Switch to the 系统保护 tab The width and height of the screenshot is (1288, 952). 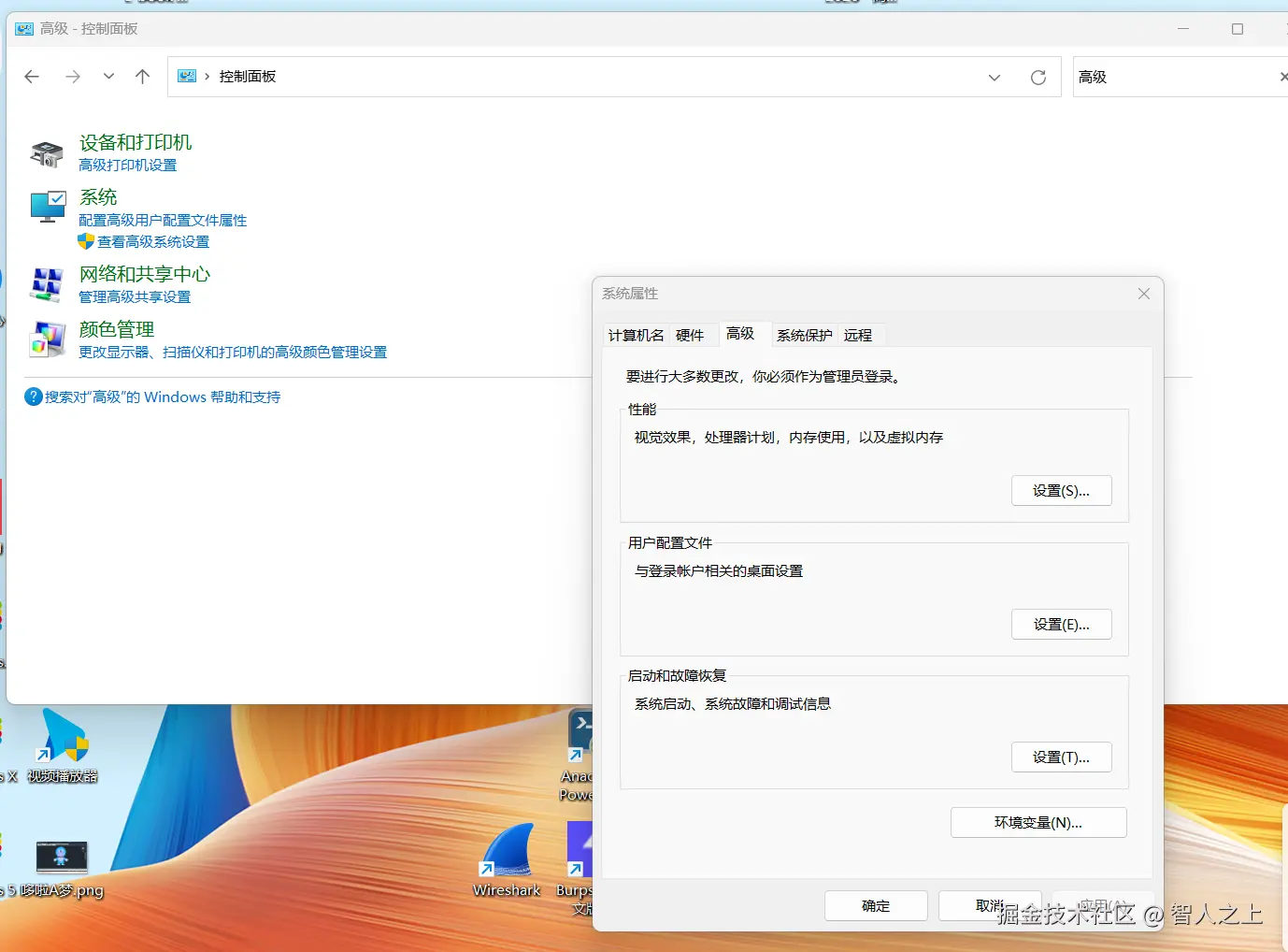(803, 335)
